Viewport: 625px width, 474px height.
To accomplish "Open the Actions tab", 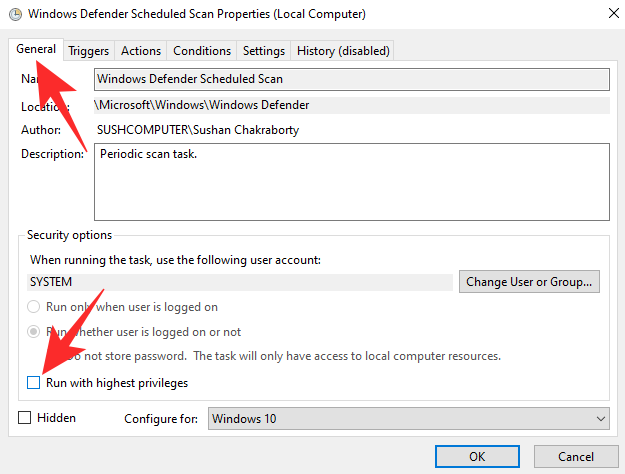I will click(x=141, y=51).
